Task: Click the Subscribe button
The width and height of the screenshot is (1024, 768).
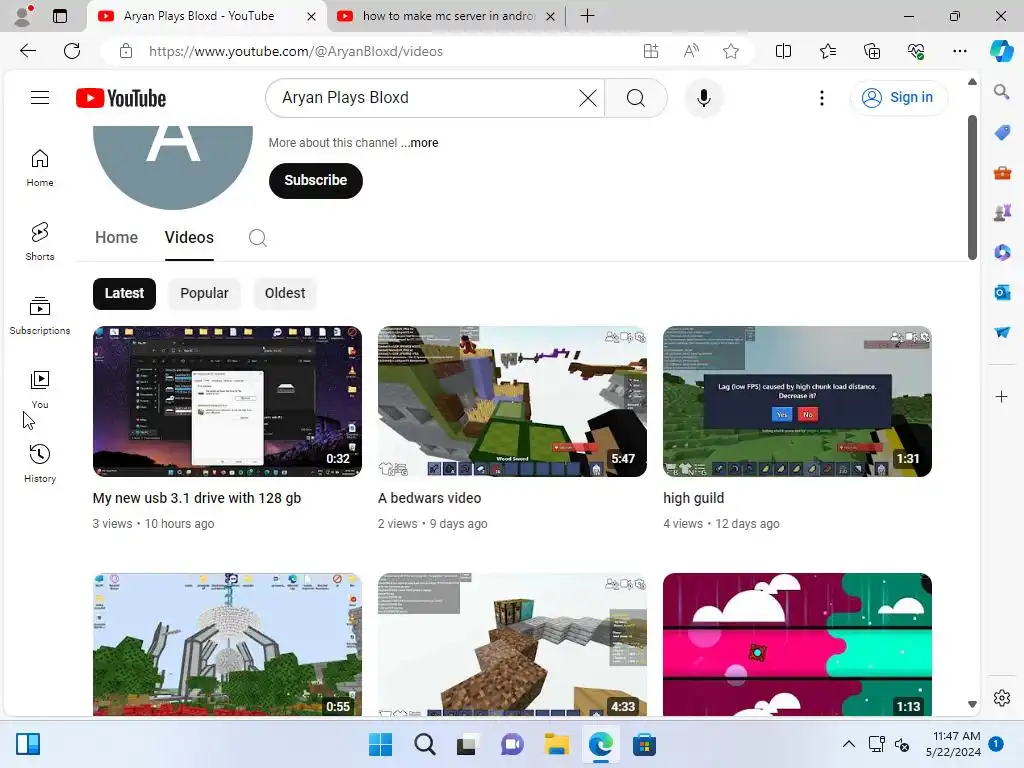Action: click(315, 180)
